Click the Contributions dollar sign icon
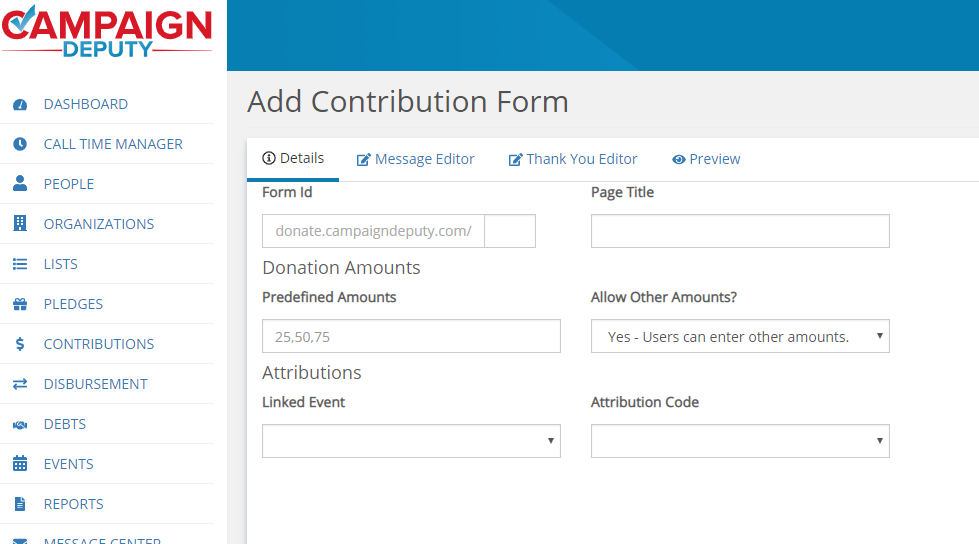 [x=20, y=344]
